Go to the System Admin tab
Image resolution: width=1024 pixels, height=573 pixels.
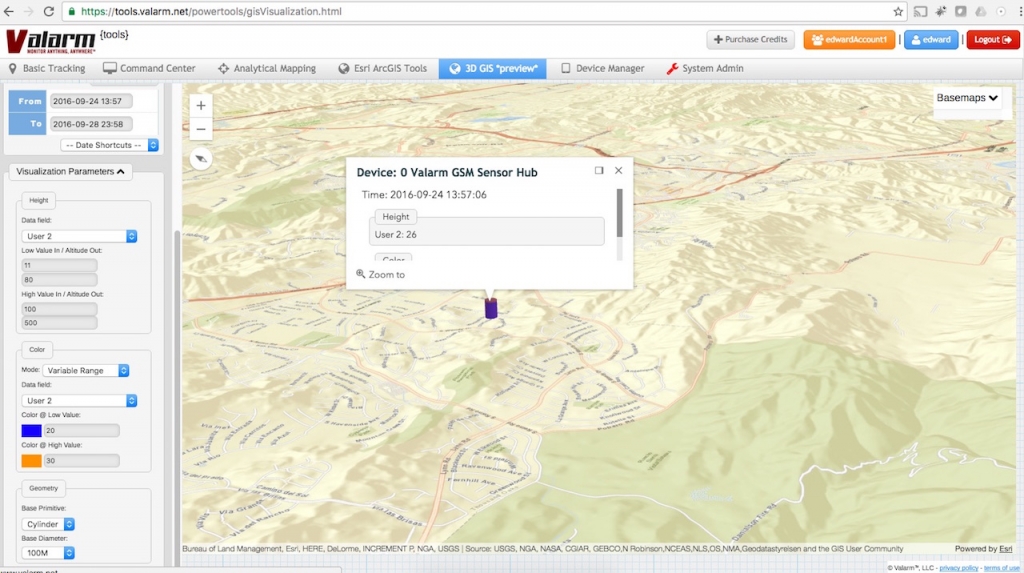[x=705, y=68]
